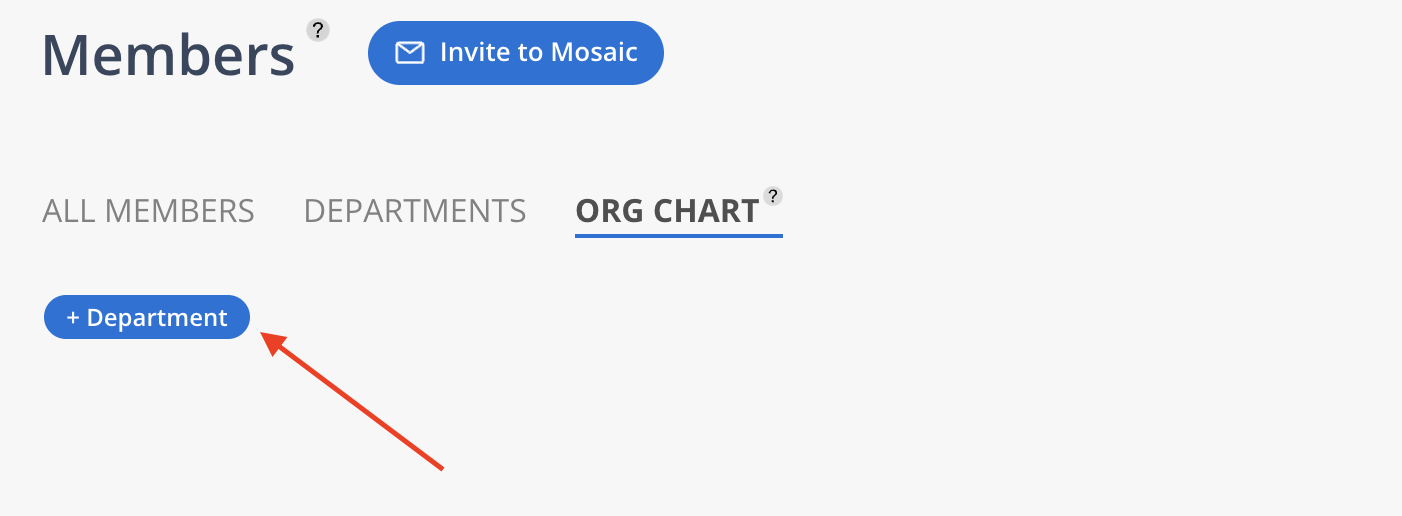Viewport: 1402px width, 516px height.
Task: Click the plus sign on Department button
Action: [x=73, y=318]
